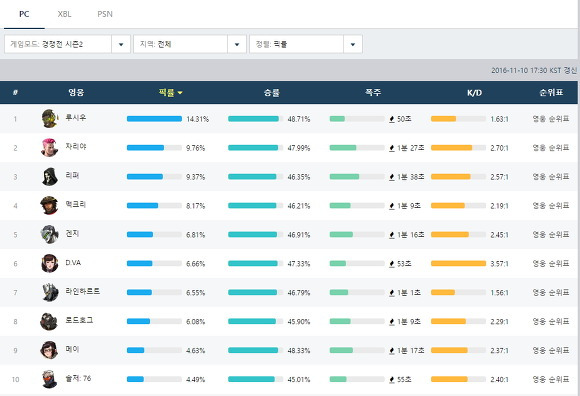
Task: Click the 영웅 column header
Action: click(76, 92)
